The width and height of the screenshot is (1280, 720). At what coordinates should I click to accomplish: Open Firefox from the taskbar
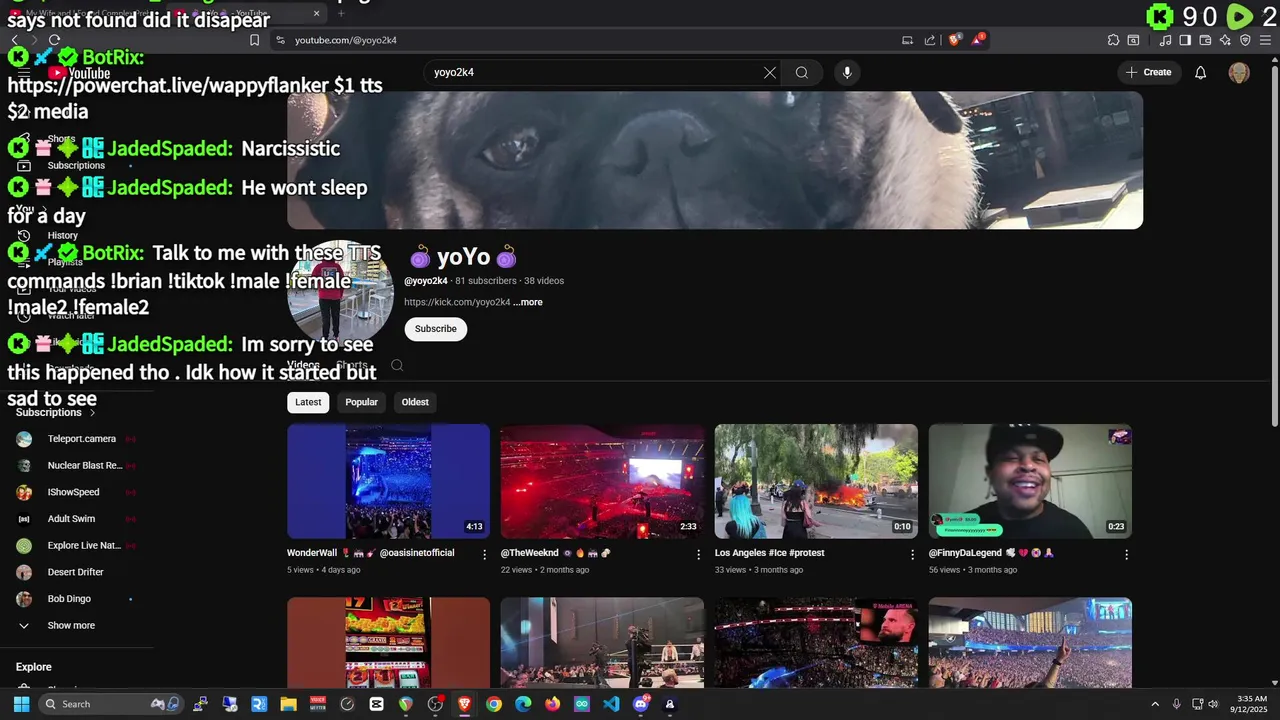pyautogui.click(x=553, y=704)
